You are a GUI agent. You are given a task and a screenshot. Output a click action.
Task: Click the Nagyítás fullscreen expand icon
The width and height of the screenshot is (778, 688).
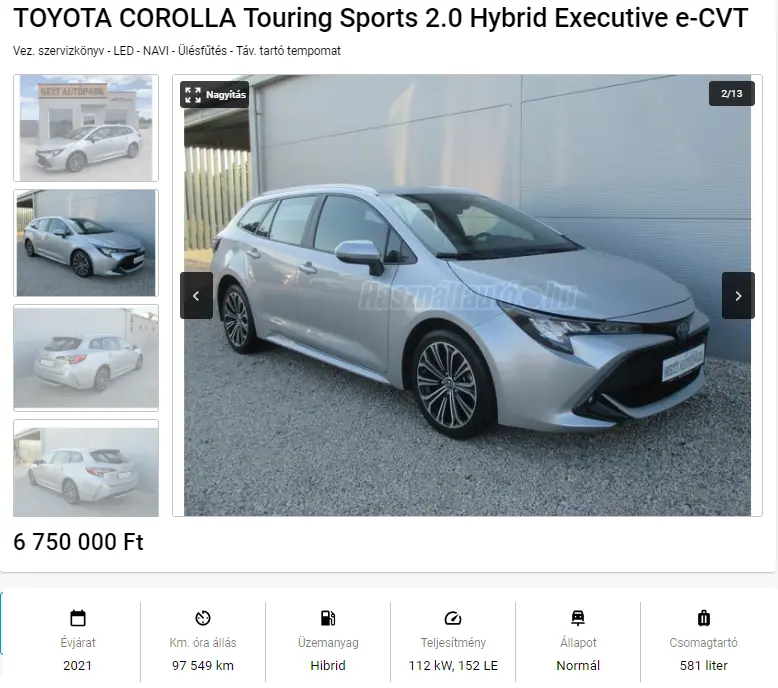193,94
